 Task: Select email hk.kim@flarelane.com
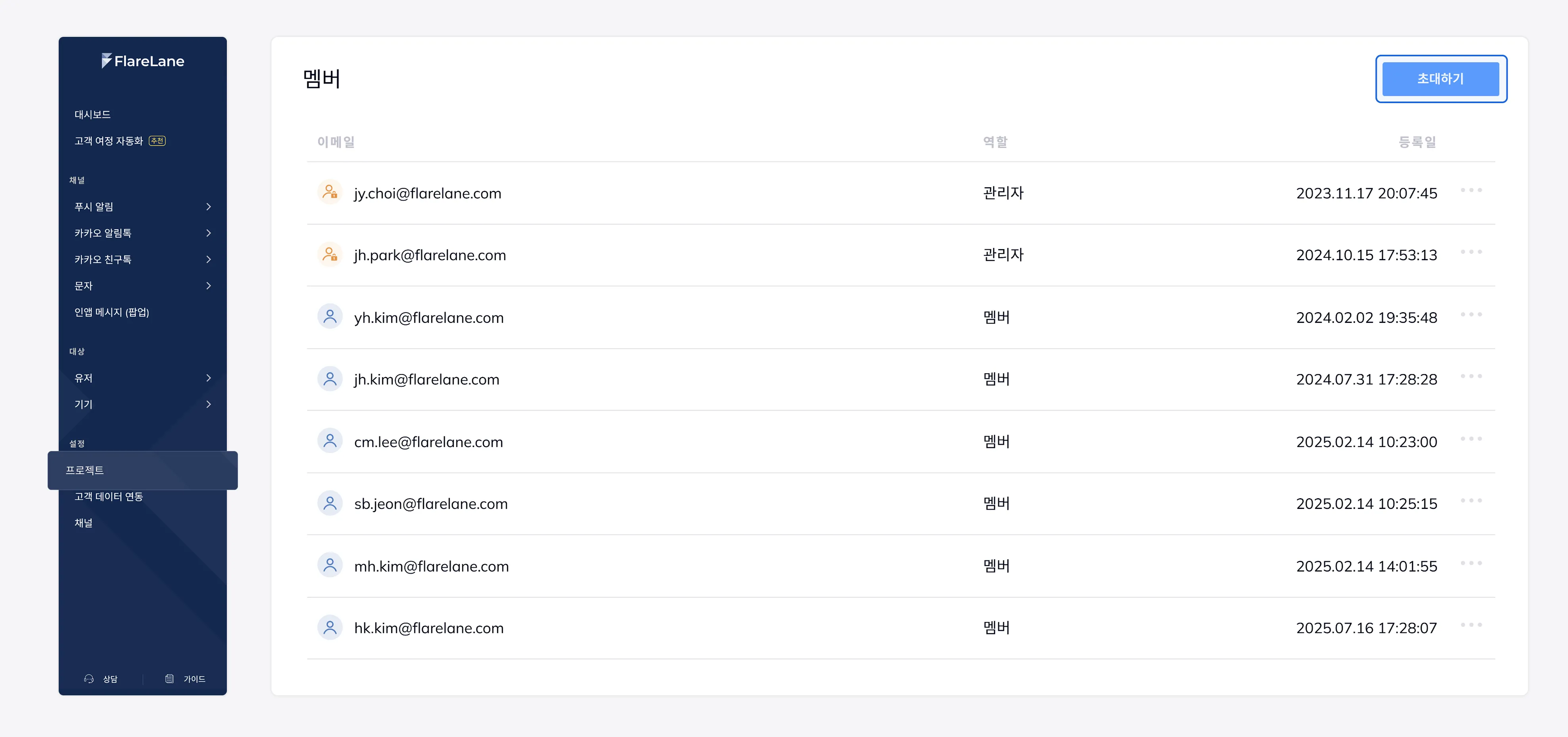click(x=429, y=628)
